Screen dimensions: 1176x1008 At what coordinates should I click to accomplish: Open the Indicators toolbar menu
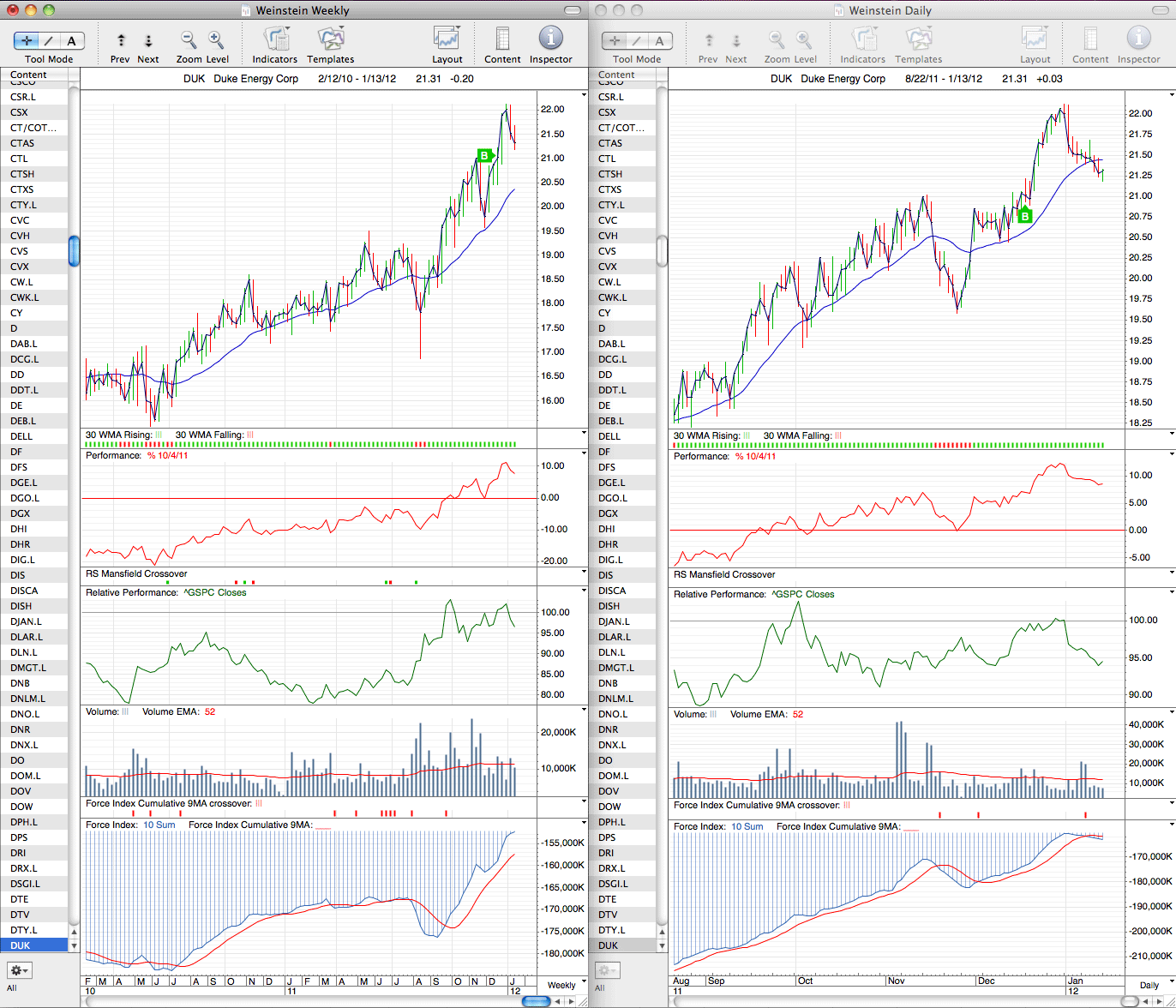(x=276, y=39)
